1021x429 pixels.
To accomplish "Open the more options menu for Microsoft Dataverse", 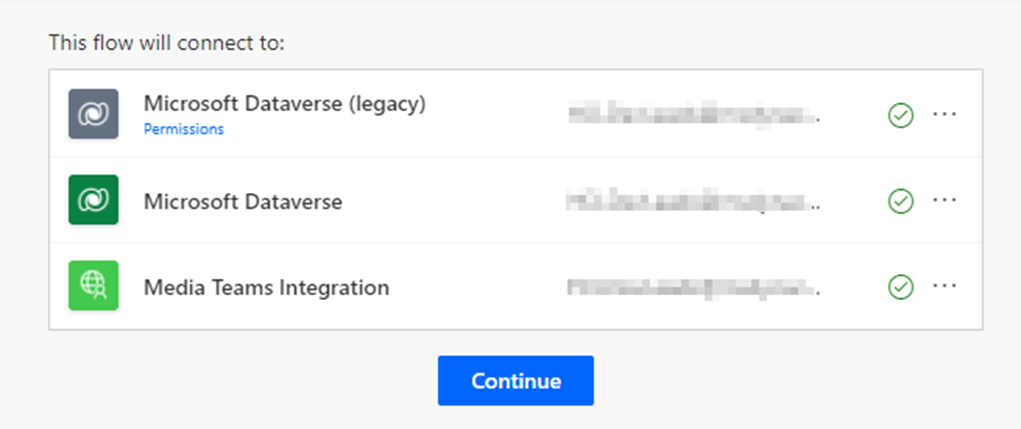I will pos(945,200).
